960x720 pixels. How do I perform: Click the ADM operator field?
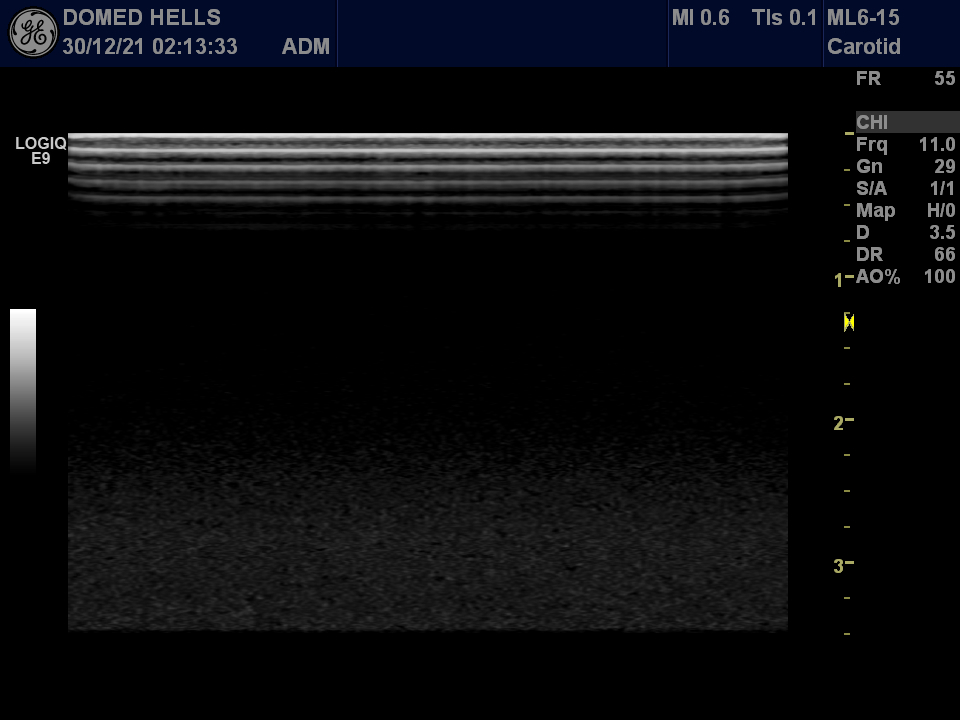306,47
